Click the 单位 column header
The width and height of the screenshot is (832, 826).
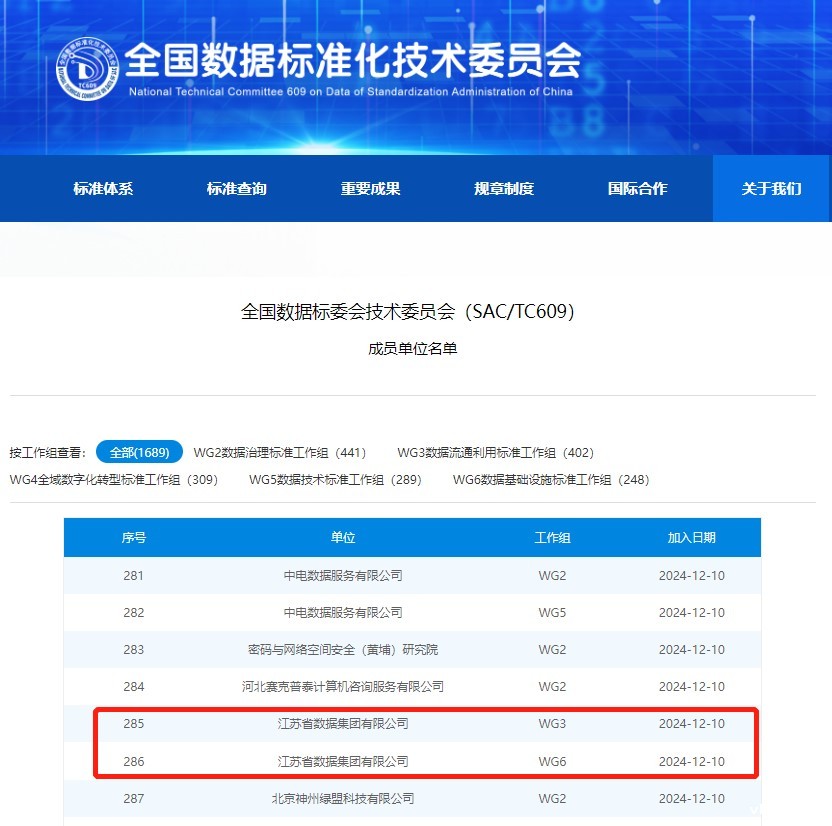coord(343,538)
